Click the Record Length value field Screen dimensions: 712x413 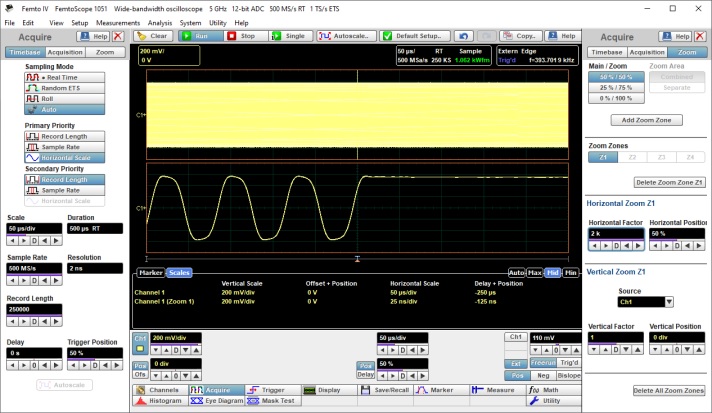tap(33, 309)
